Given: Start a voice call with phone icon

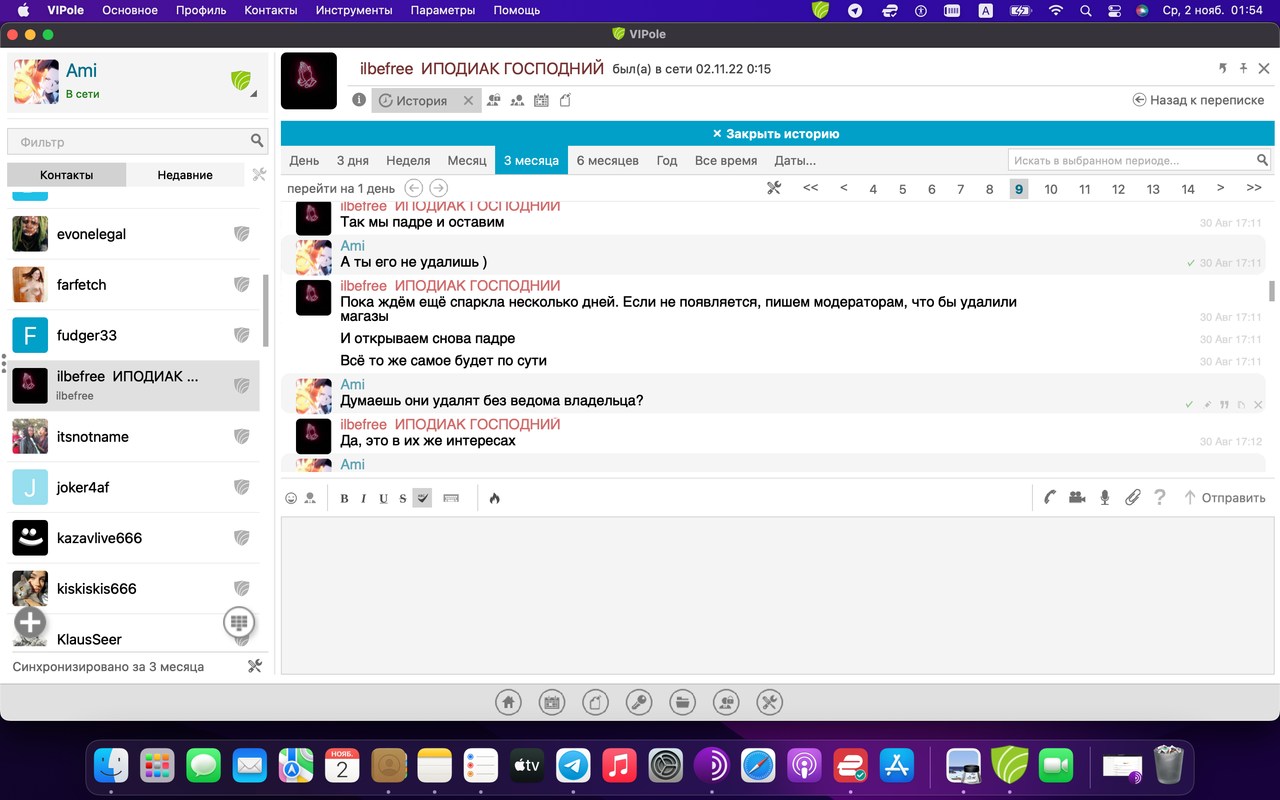Looking at the screenshot, I should tap(1050, 497).
